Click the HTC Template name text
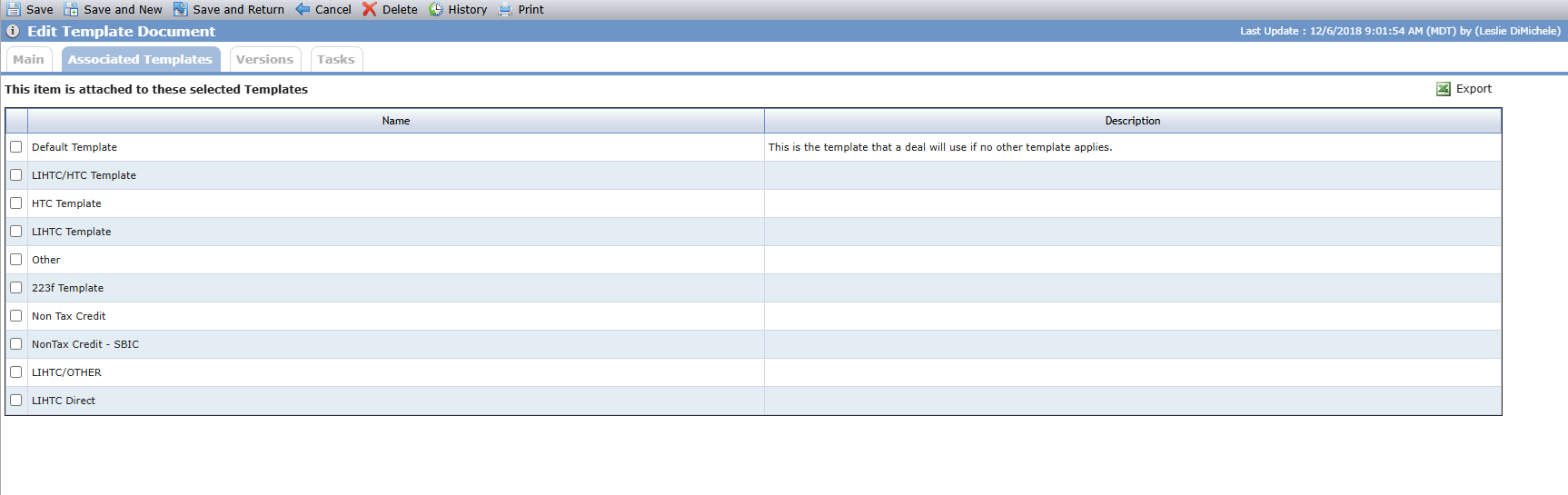This screenshot has height=495, width=1568. (x=66, y=203)
